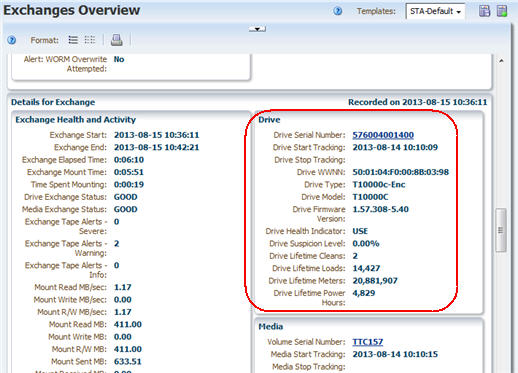Select Mount Read MB/sec value 1.17
Screen dimensions: 518x373
123,287
